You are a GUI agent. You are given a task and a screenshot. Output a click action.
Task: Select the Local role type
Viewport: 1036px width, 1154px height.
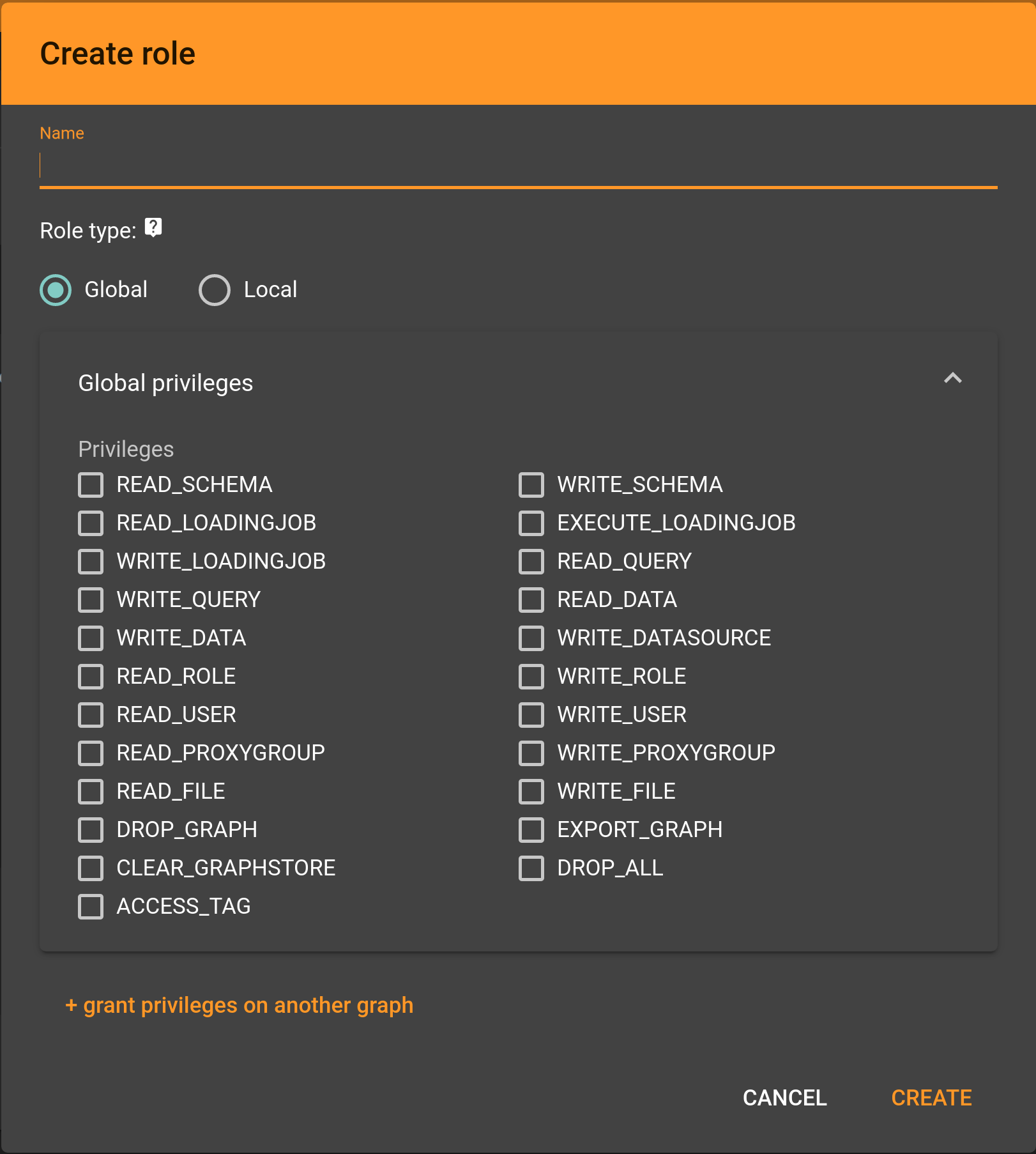click(x=215, y=290)
